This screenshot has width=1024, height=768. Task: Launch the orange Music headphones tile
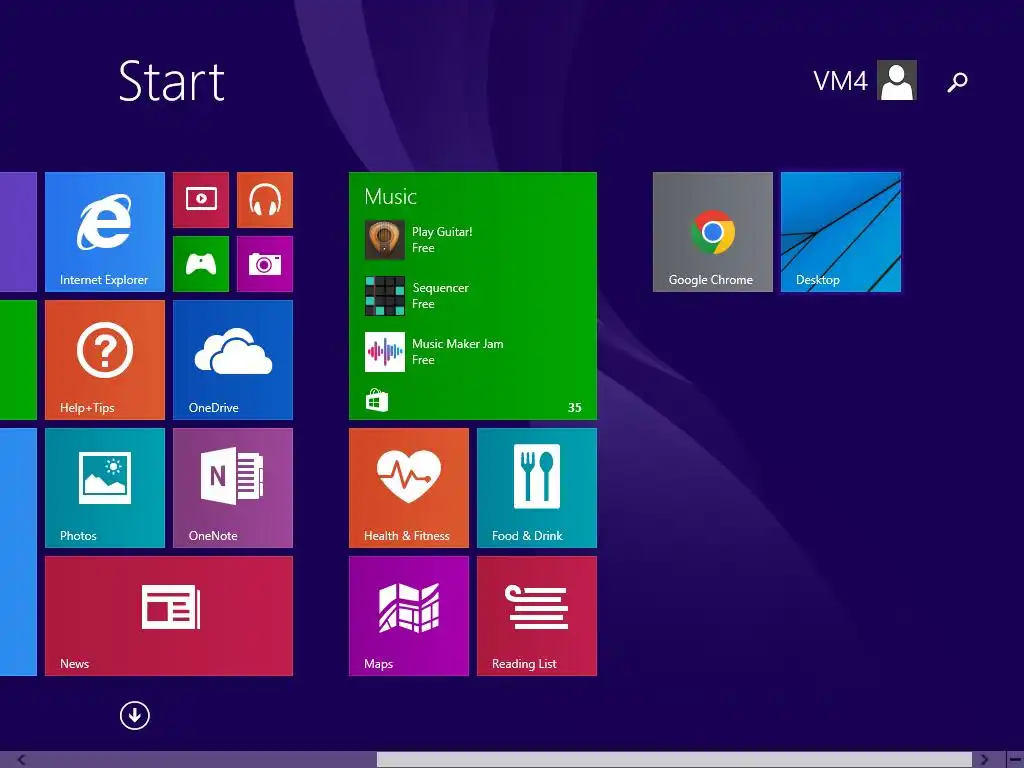(265, 200)
